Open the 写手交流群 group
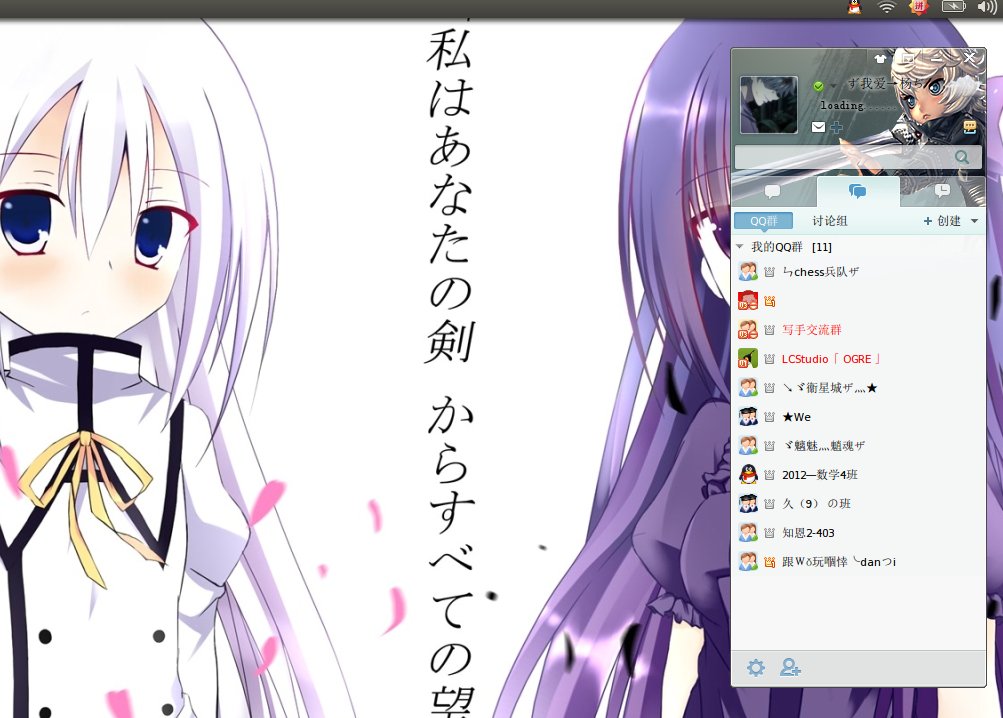 point(858,330)
